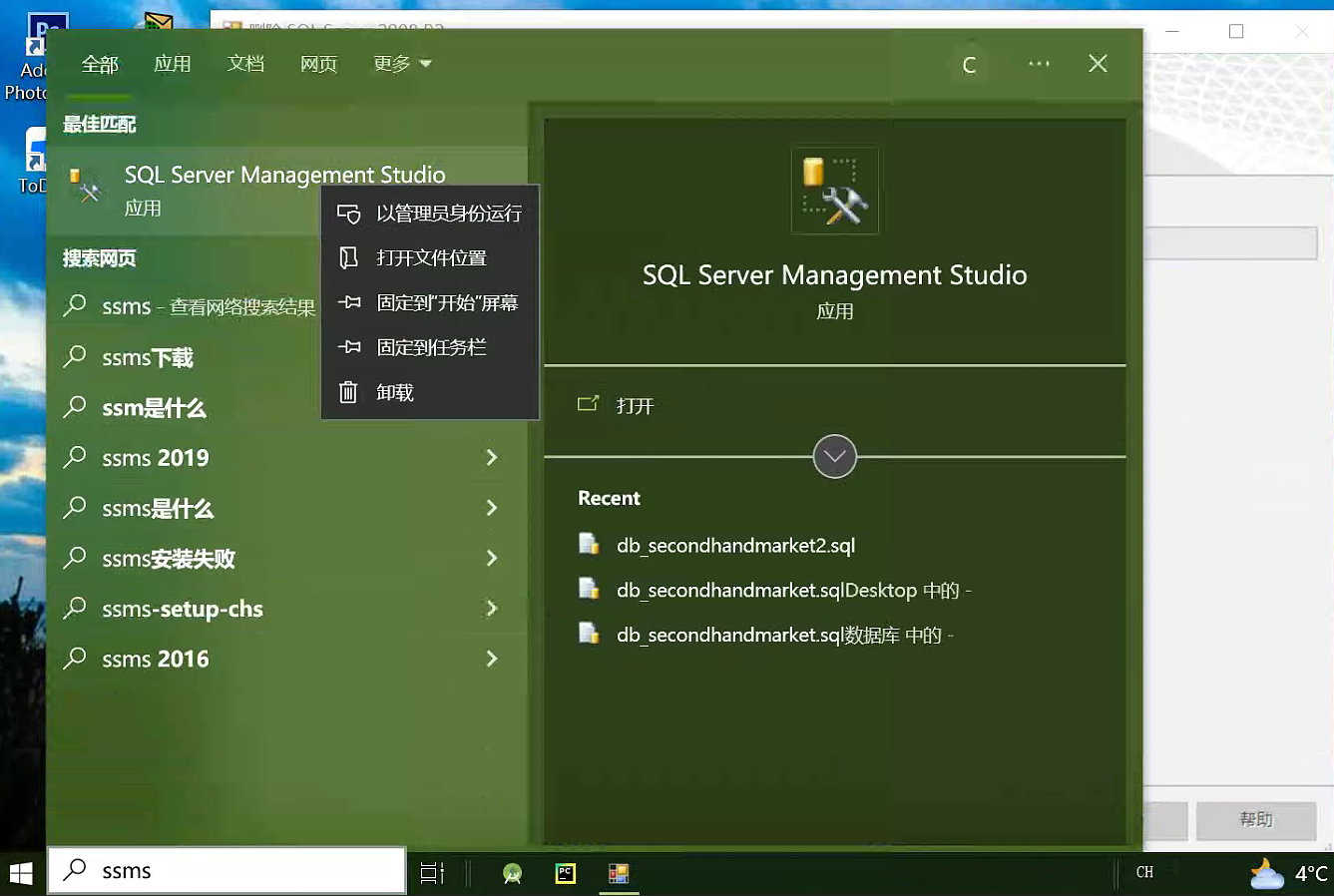
Task: Open the 更多 dropdown menu
Action: (x=402, y=65)
